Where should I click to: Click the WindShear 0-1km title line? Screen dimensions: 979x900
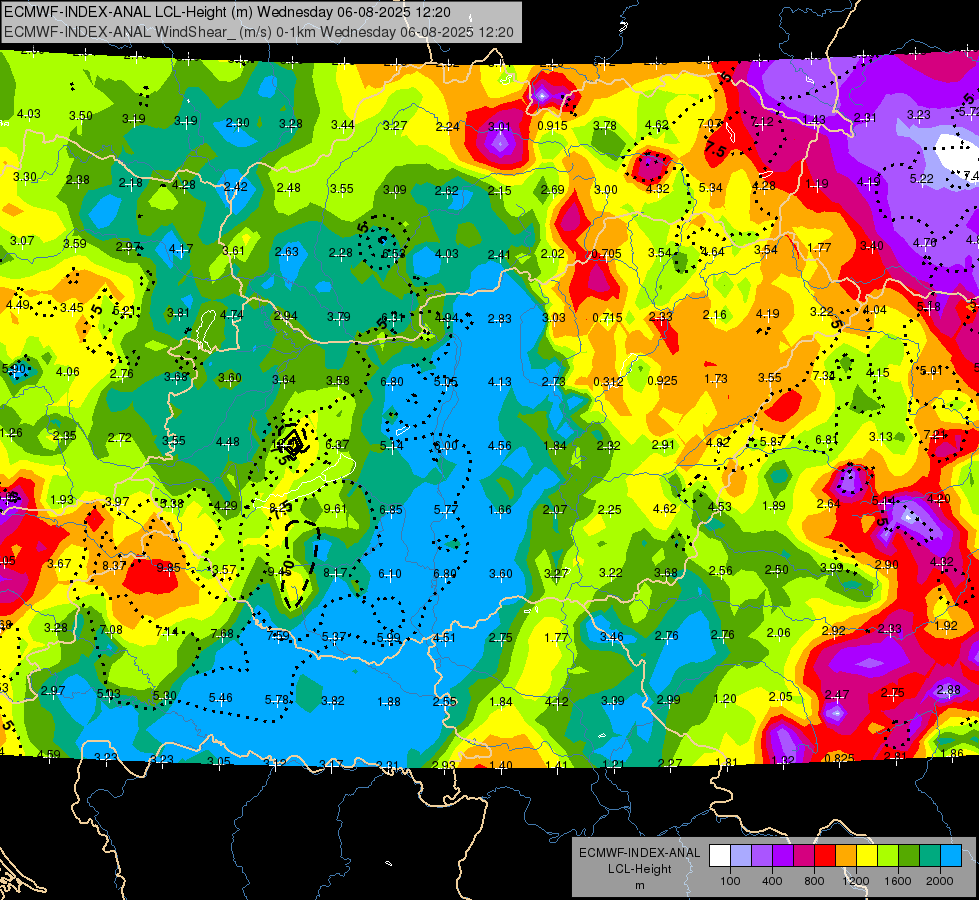point(258,32)
